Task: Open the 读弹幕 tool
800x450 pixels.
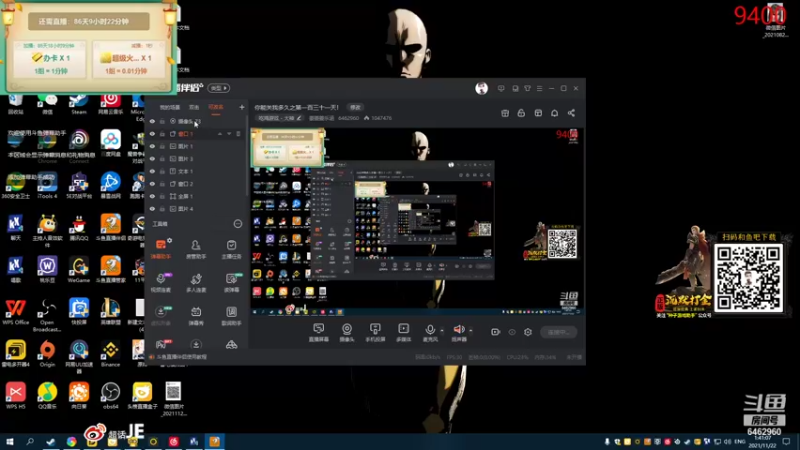Action: 231,282
